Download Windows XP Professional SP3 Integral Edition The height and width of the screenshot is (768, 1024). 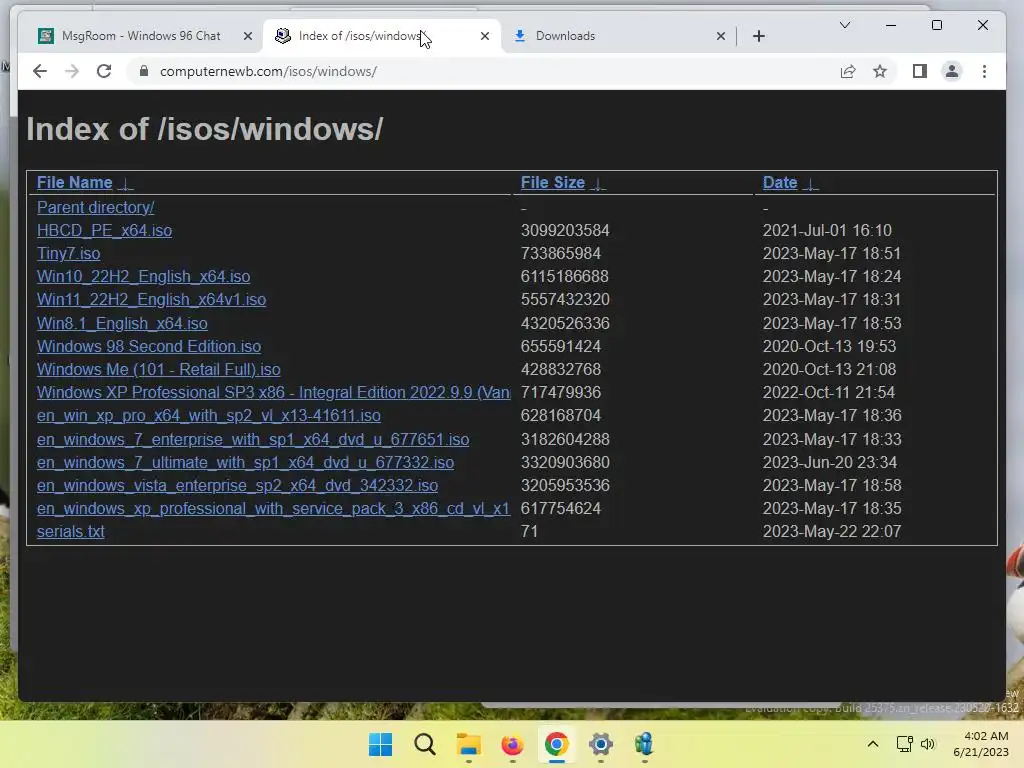pos(274,392)
